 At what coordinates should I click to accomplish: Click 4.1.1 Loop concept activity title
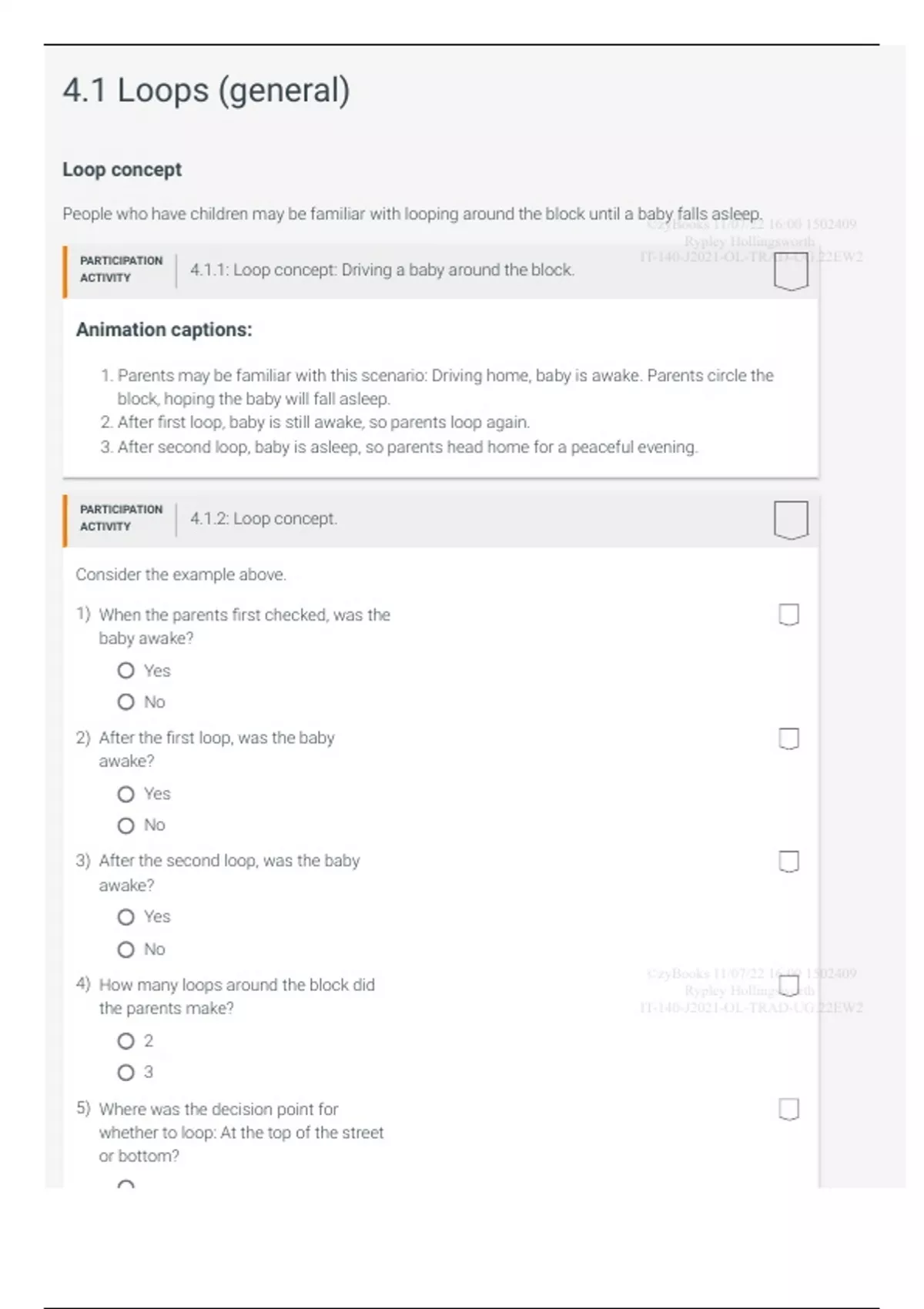pyautogui.click(x=382, y=270)
